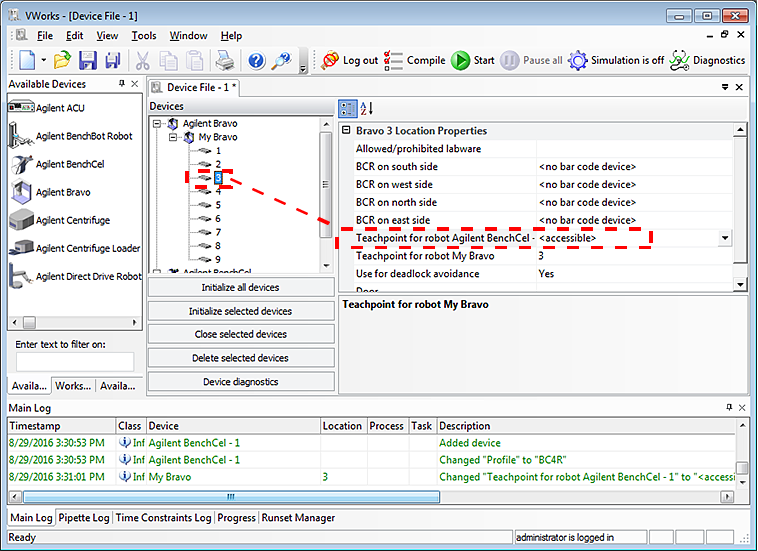
Task: Click the Compile toolbar icon
Action: (394, 60)
